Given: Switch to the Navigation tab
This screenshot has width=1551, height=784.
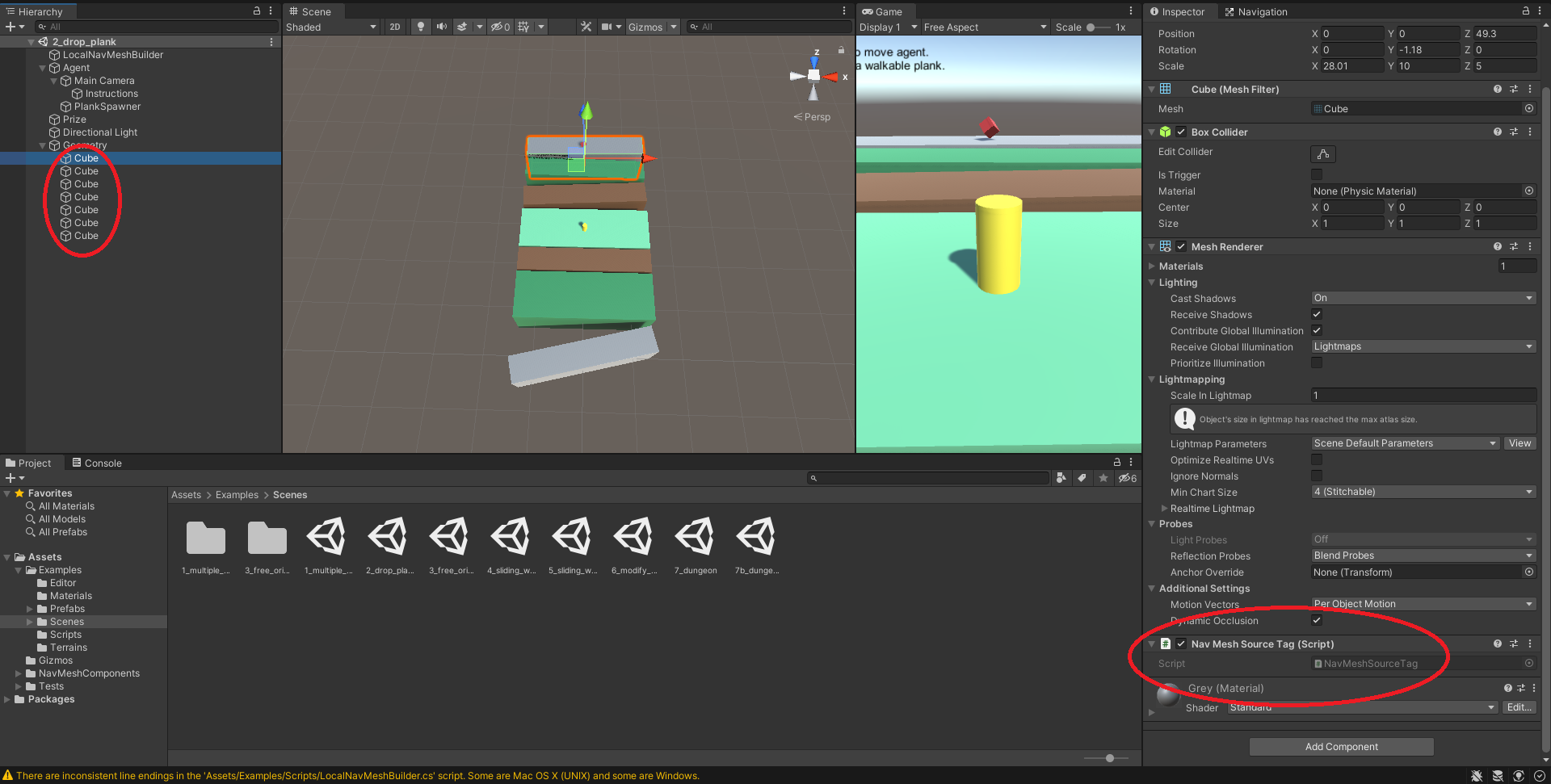Looking at the screenshot, I should pyautogui.click(x=1256, y=11).
